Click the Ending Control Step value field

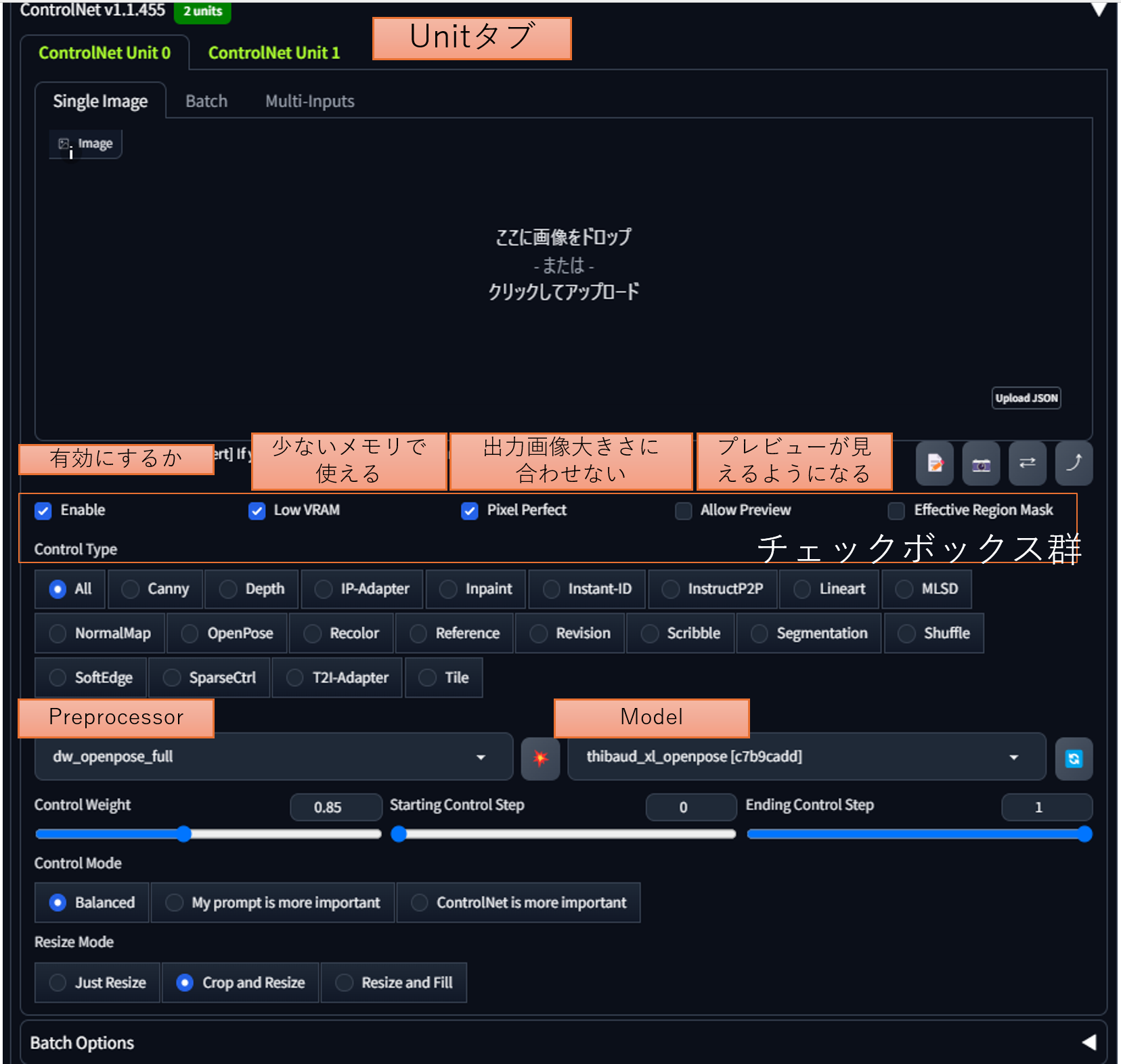[1046, 807]
